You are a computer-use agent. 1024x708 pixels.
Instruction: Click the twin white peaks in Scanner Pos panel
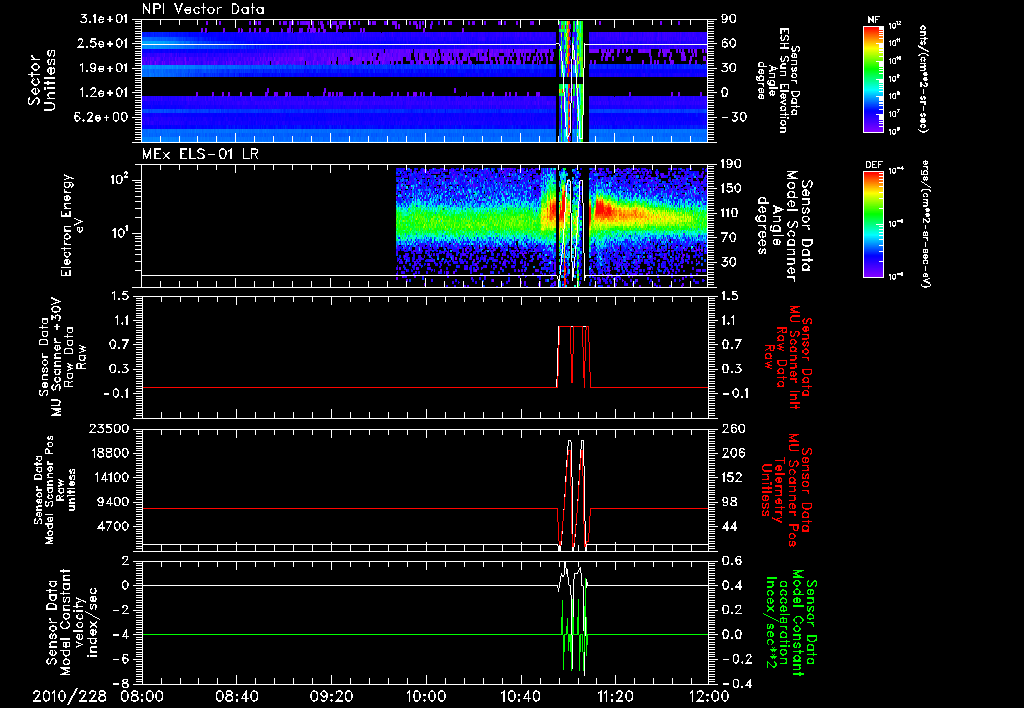coord(575,493)
